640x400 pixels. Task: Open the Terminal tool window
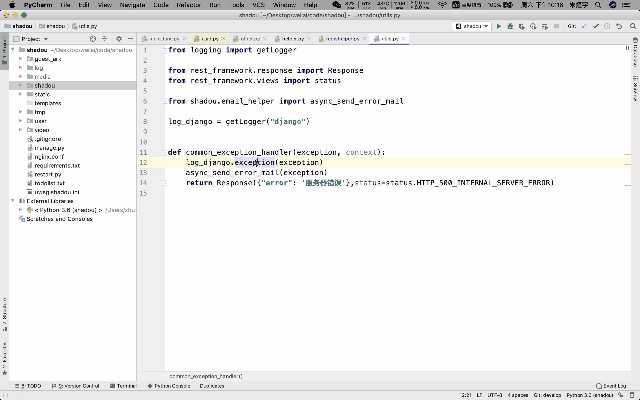[x=123, y=386]
